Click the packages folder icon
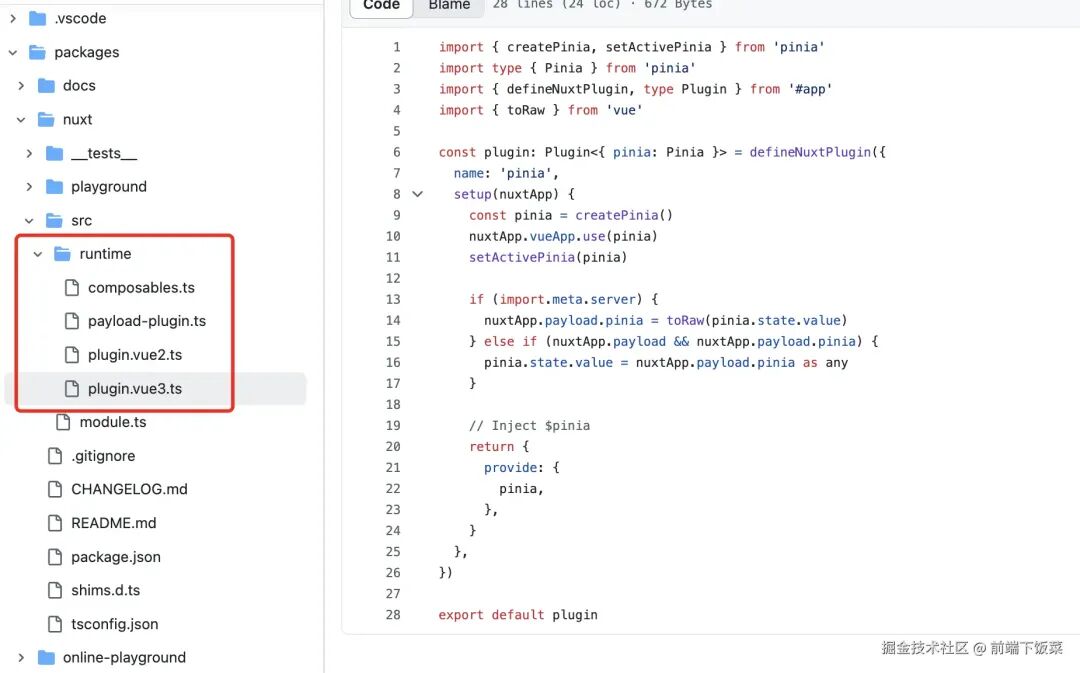The image size is (1080, 673). tap(38, 52)
